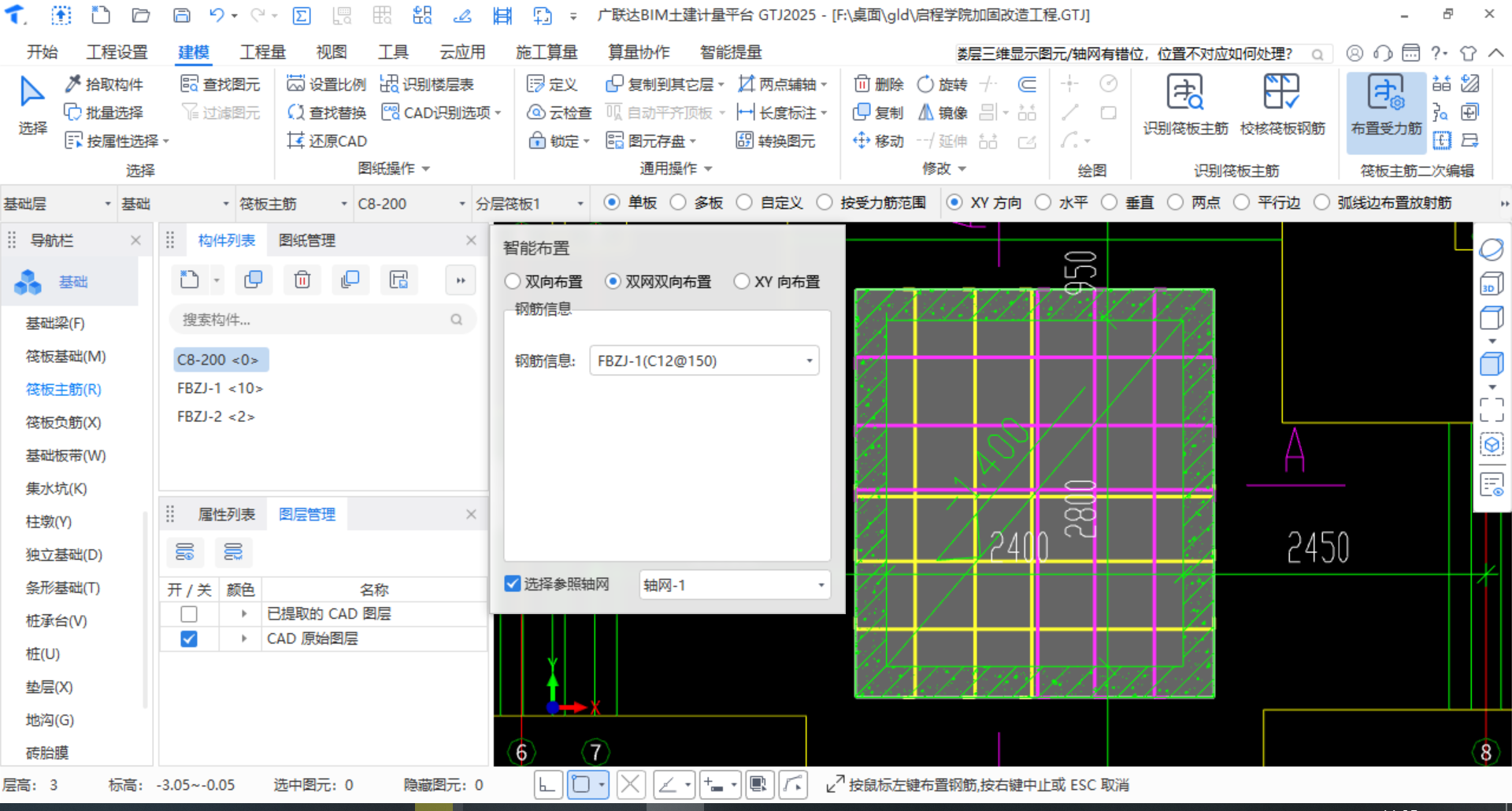
Task: Click the 拾取构件 tool
Action: pyautogui.click(x=104, y=84)
